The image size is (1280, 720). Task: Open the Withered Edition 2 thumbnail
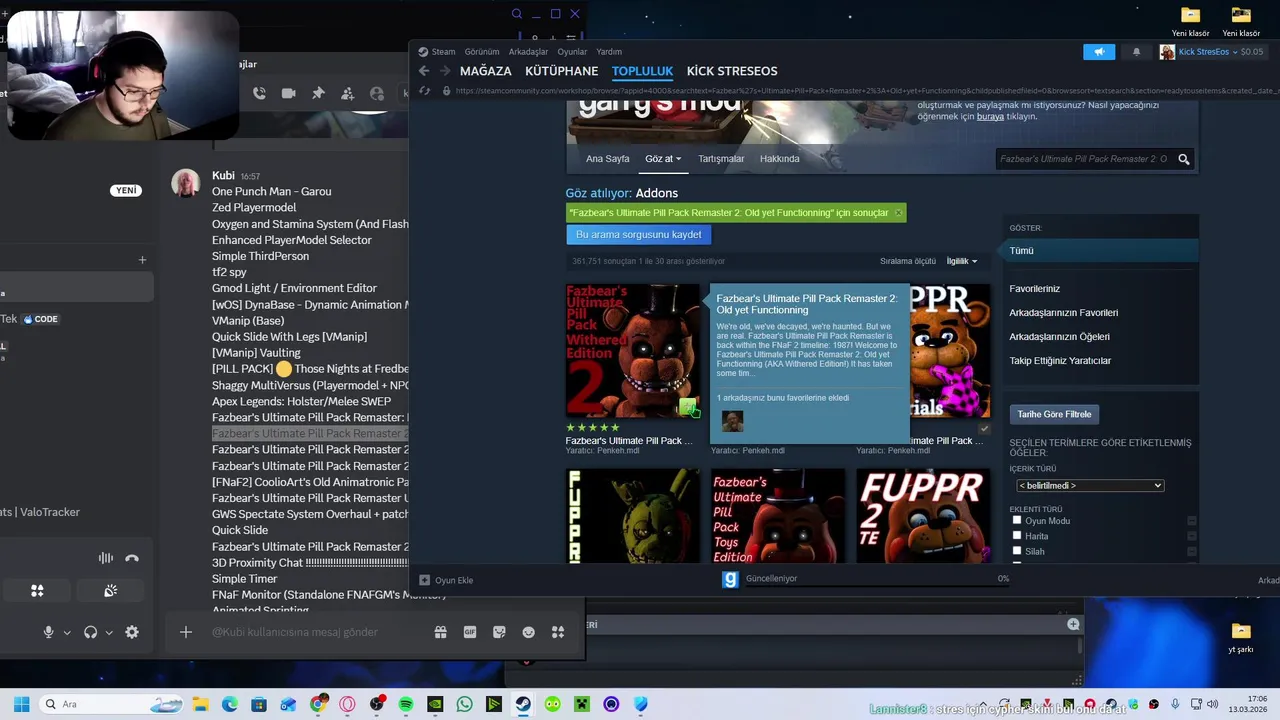(x=633, y=351)
